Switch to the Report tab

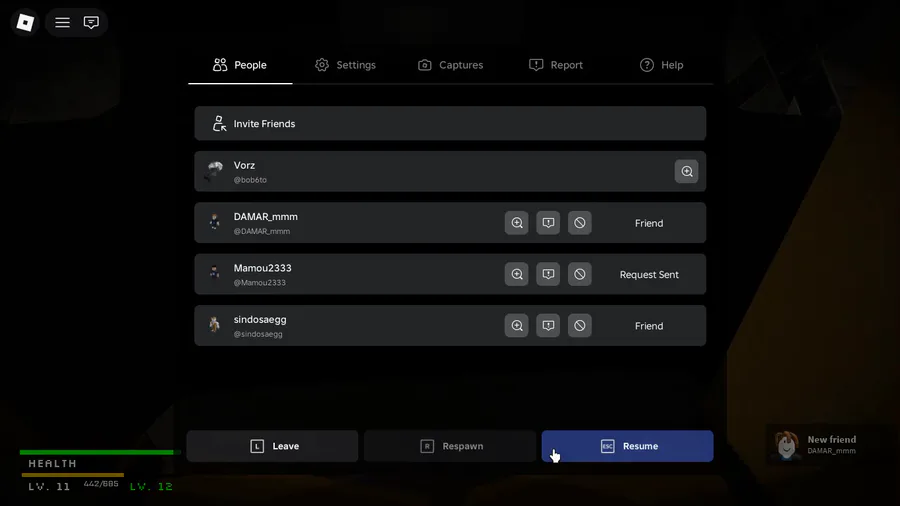pos(556,65)
